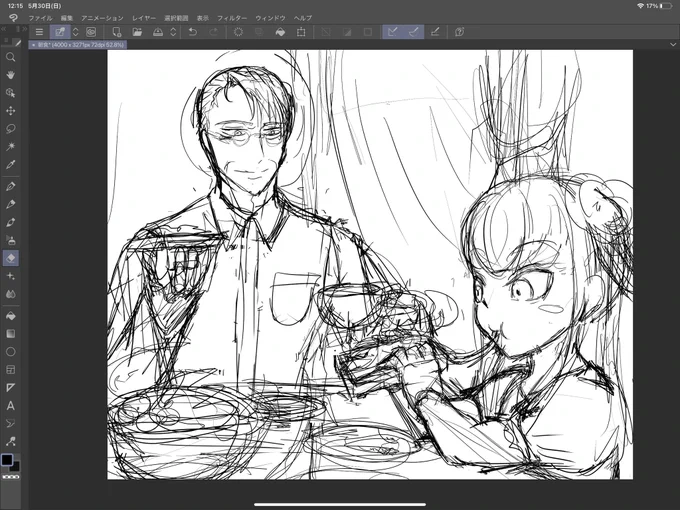The height and width of the screenshot is (510, 680).
Task: Select the transparent color strip below swatches
Action: (x=11, y=477)
